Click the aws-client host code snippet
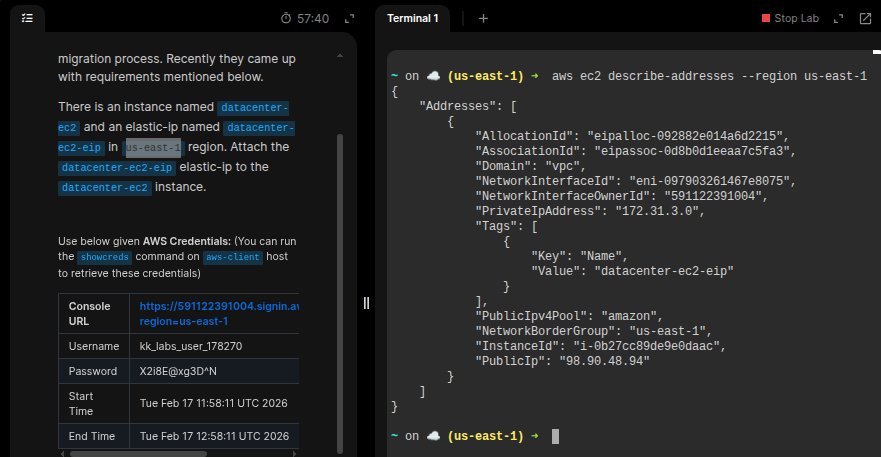Image resolution: width=881 pixels, height=457 pixels. (x=233, y=257)
